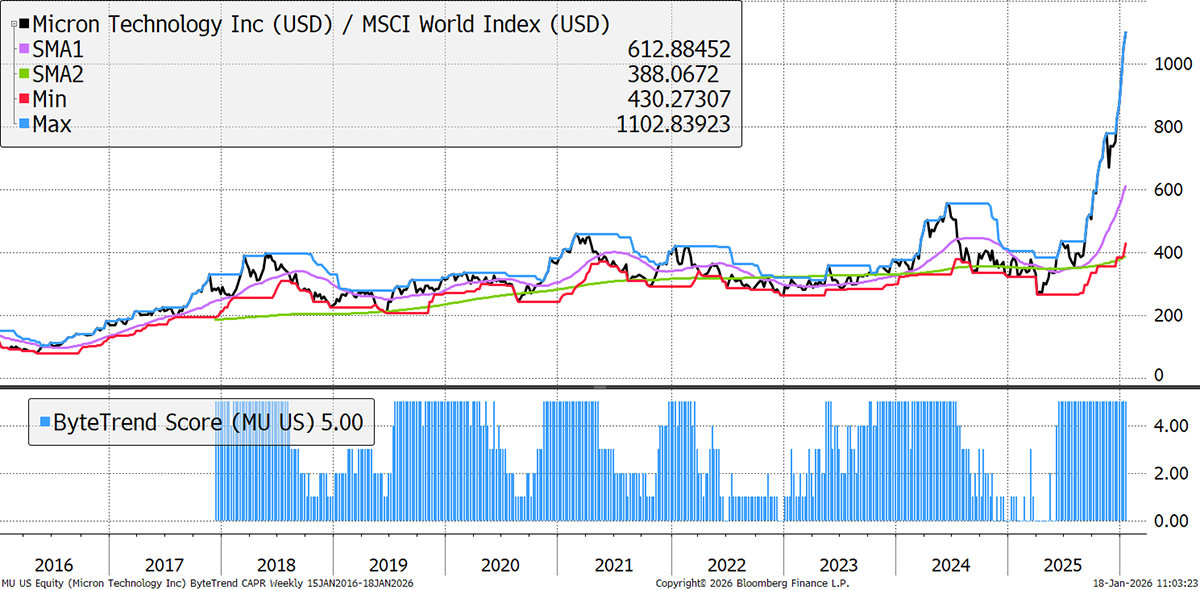Viewport: 1200px width, 590px height.
Task: Click the 2016 year label on time axis
Action: click(x=53, y=564)
